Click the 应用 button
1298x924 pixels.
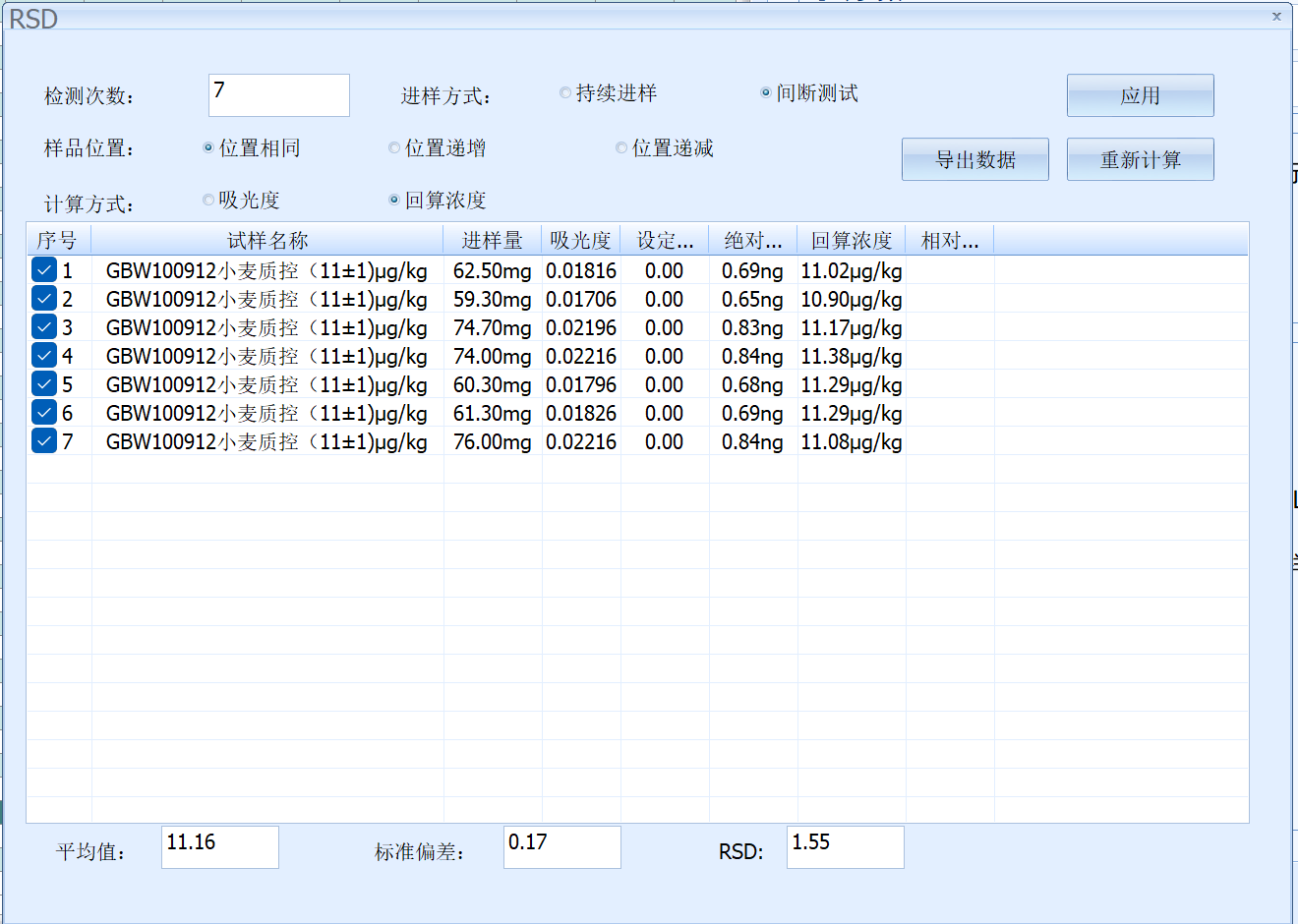(1141, 95)
